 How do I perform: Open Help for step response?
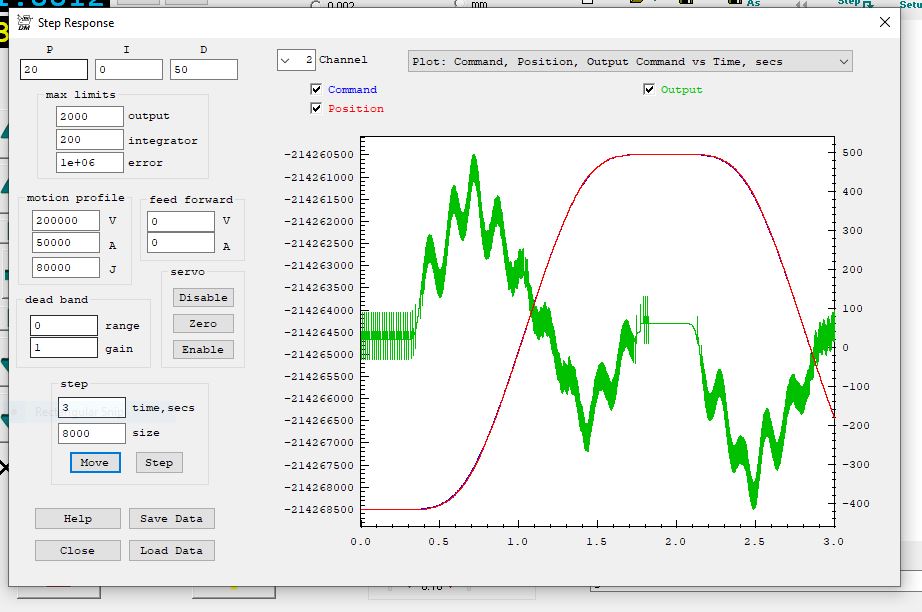click(x=77, y=519)
